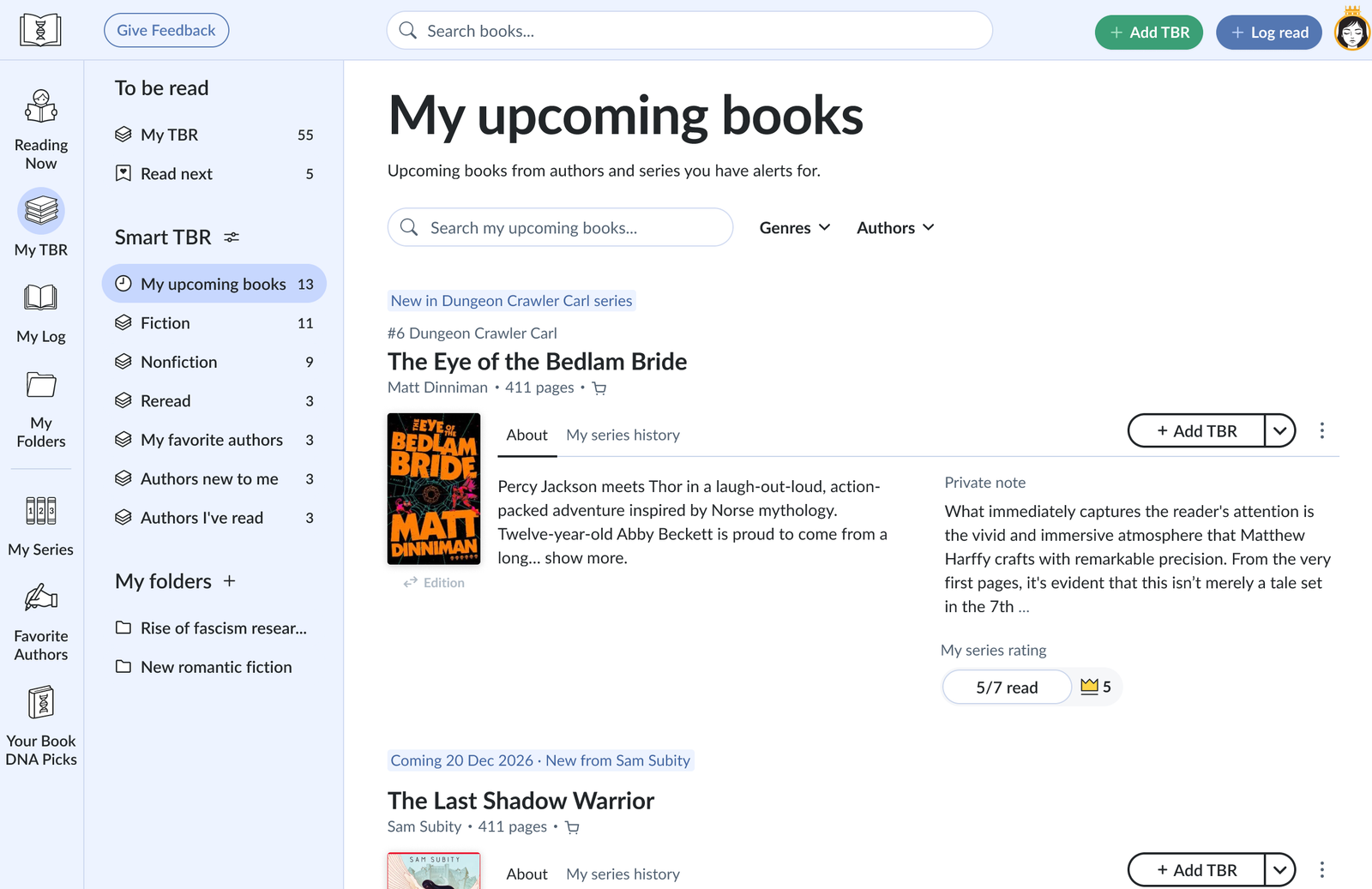The height and width of the screenshot is (889, 1372).
Task: Open the app logo home icon
Action: click(40, 30)
